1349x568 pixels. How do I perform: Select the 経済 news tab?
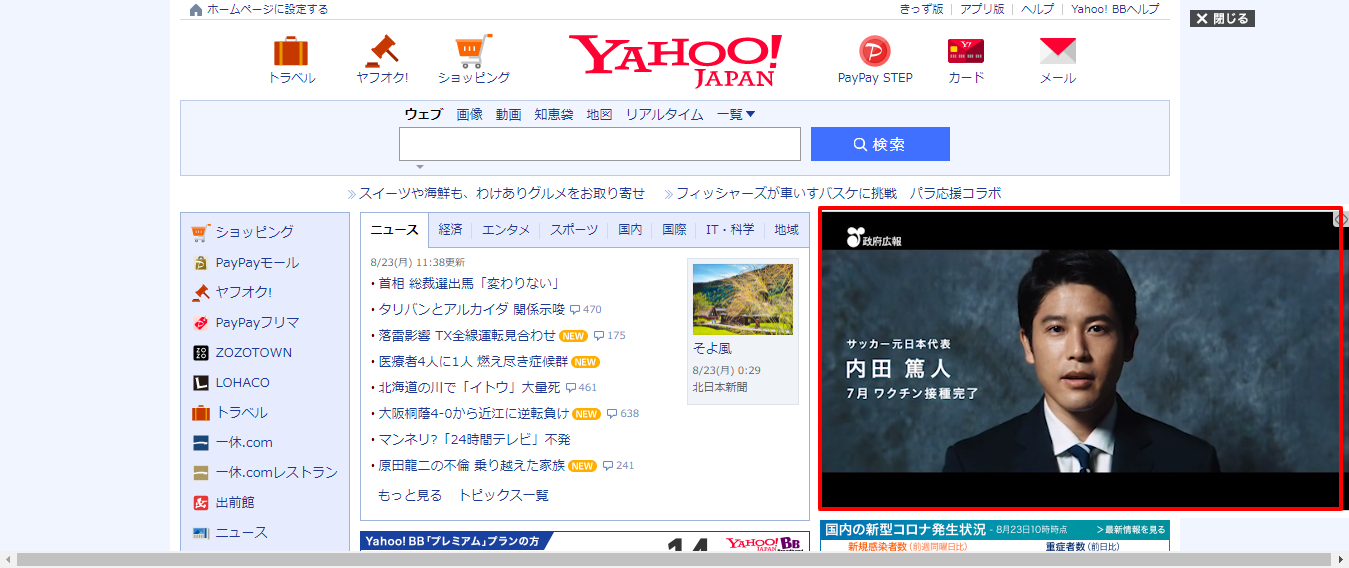click(x=450, y=230)
